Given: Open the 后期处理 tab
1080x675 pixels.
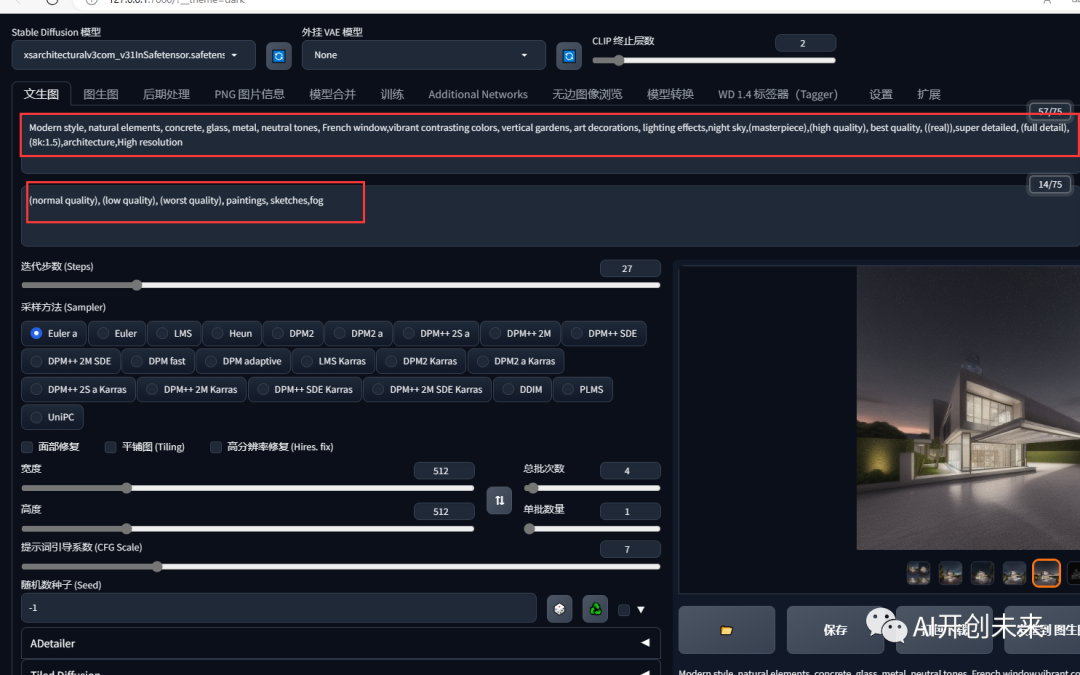Looking at the screenshot, I should click(166, 94).
